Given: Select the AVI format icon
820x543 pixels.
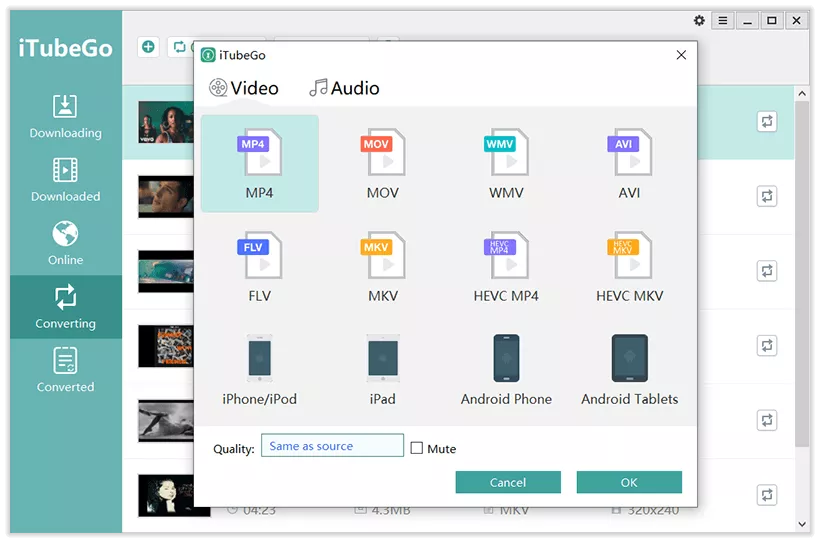Looking at the screenshot, I should pyautogui.click(x=629, y=155).
